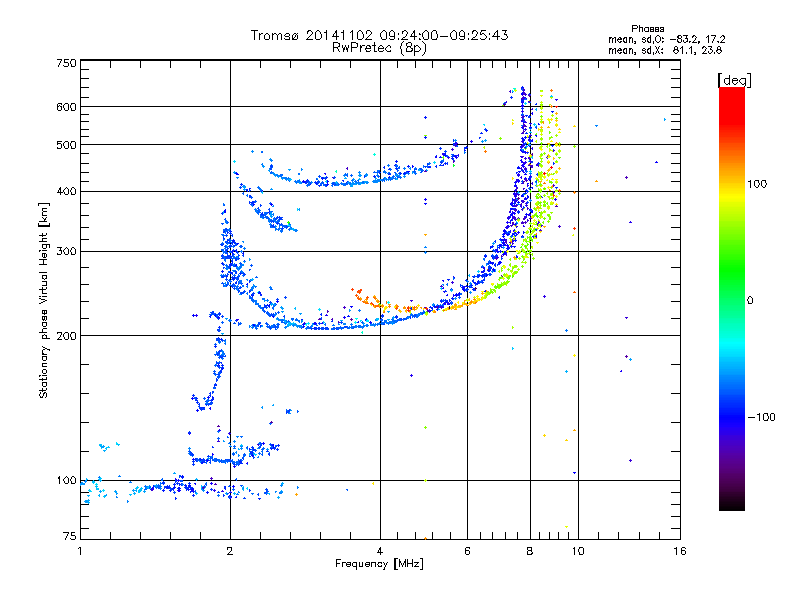
Task: Click the 'Stationary phase Virtual Height [km]' axis label
Action: [x=44, y=300]
